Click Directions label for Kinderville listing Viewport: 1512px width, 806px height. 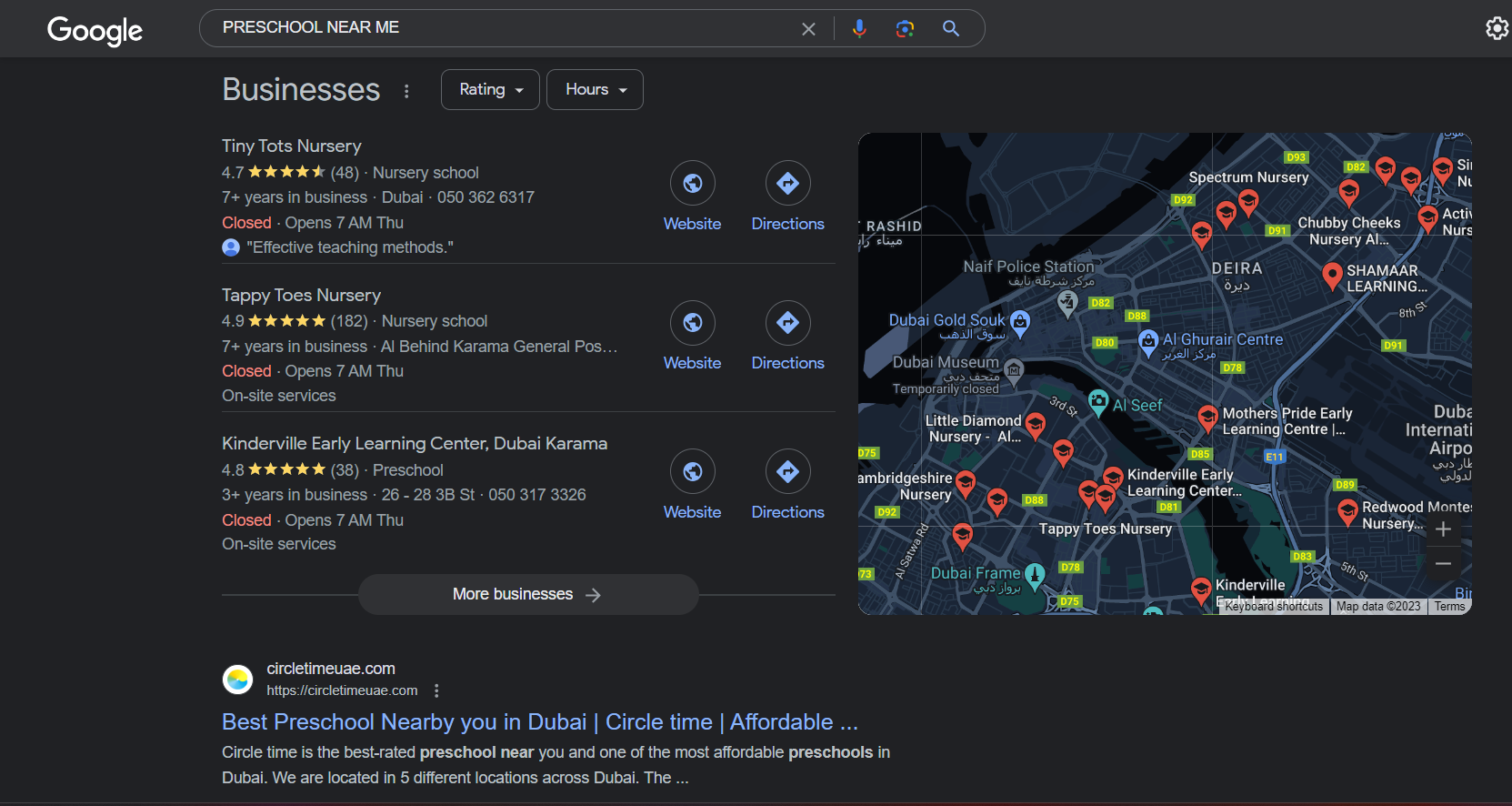pyautogui.click(x=788, y=512)
